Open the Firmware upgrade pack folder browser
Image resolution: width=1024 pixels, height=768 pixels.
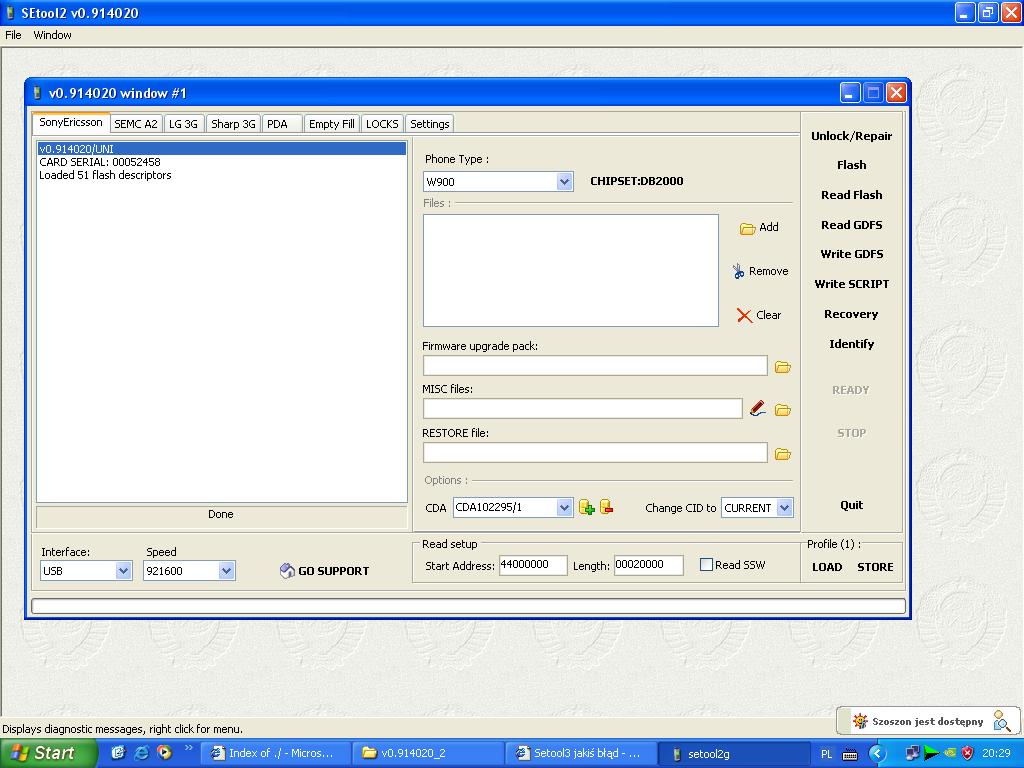[x=783, y=366]
